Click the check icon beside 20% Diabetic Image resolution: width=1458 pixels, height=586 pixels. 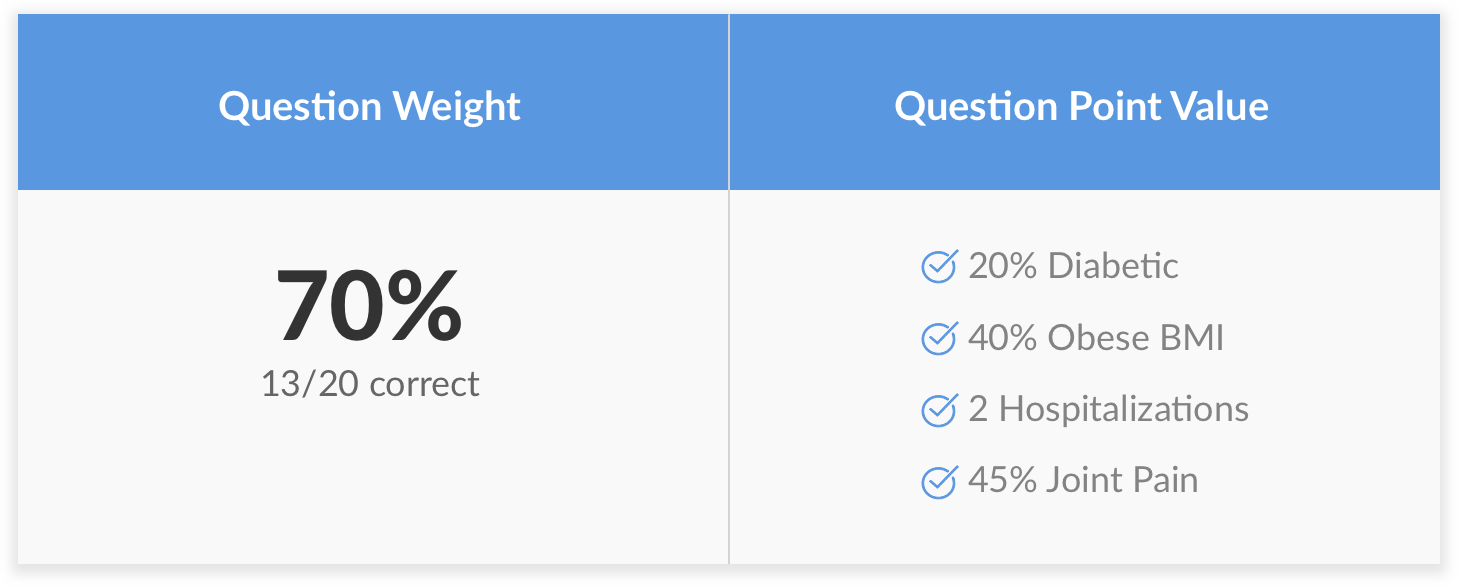(x=939, y=266)
